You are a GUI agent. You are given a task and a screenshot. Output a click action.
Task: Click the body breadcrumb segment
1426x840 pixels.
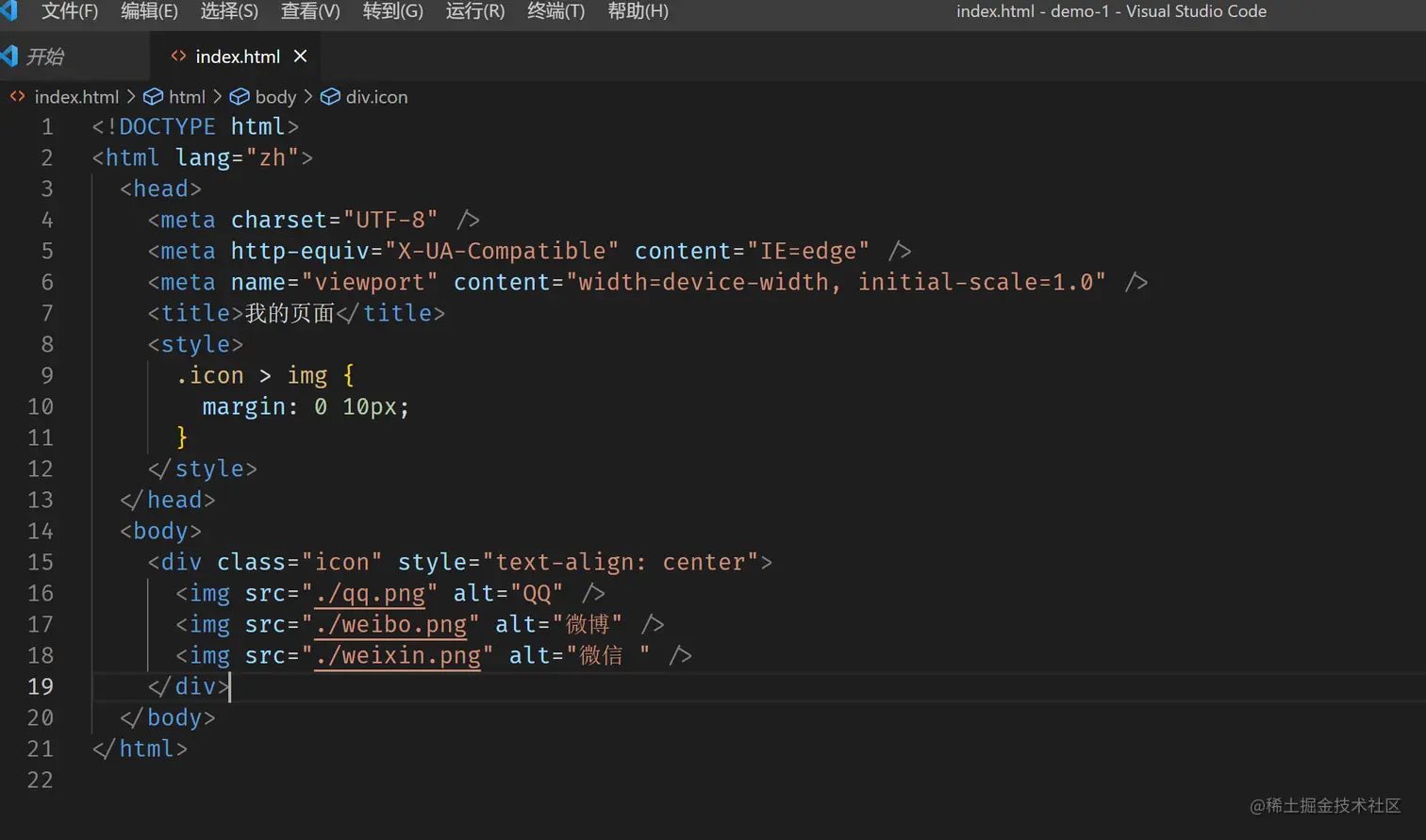[275, 97]
